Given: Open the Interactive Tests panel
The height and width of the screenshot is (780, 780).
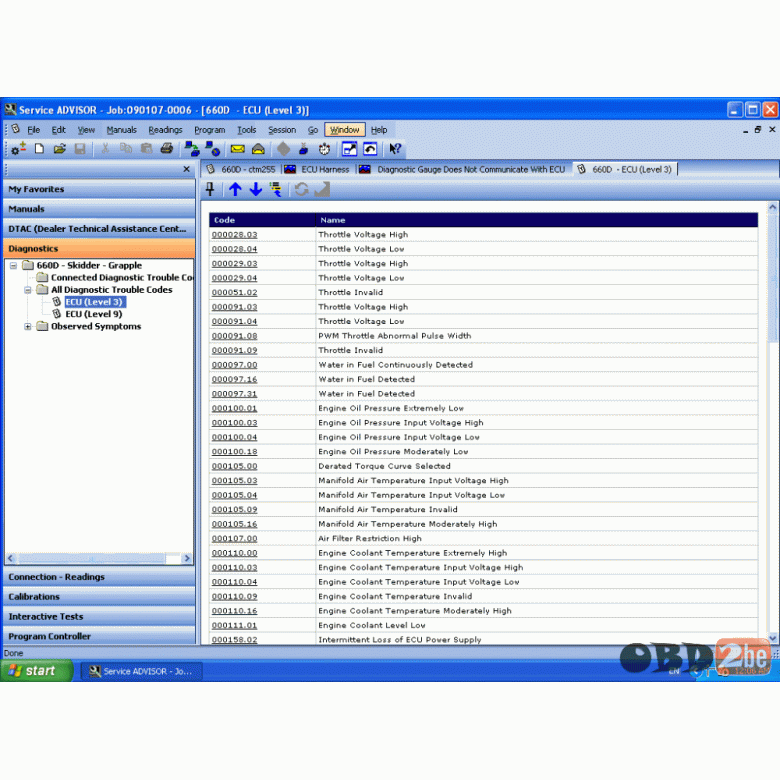Looking at the screenshot, I should [x=99, y=617].
